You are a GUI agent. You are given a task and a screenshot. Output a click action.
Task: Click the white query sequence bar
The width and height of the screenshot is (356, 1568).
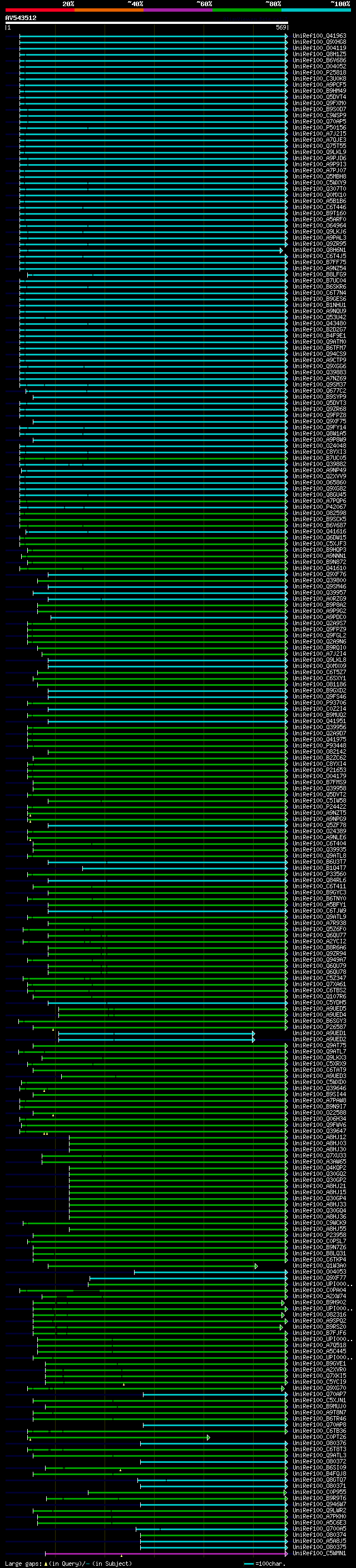(146, 22)
